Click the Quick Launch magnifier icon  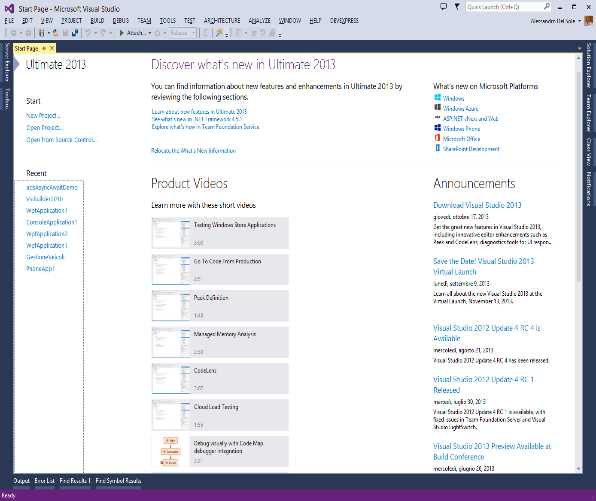click(x=547, y=6)
